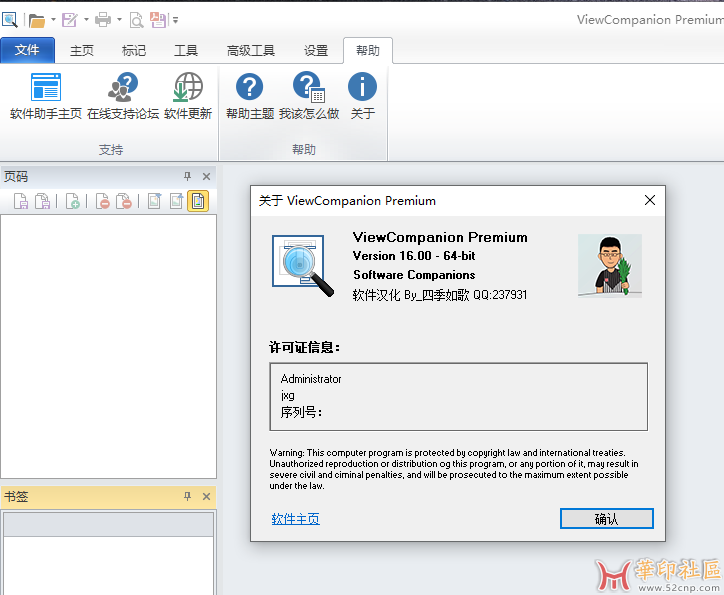Pin the 页码 panel
The image size is (724, 595).
pos(187,176)
